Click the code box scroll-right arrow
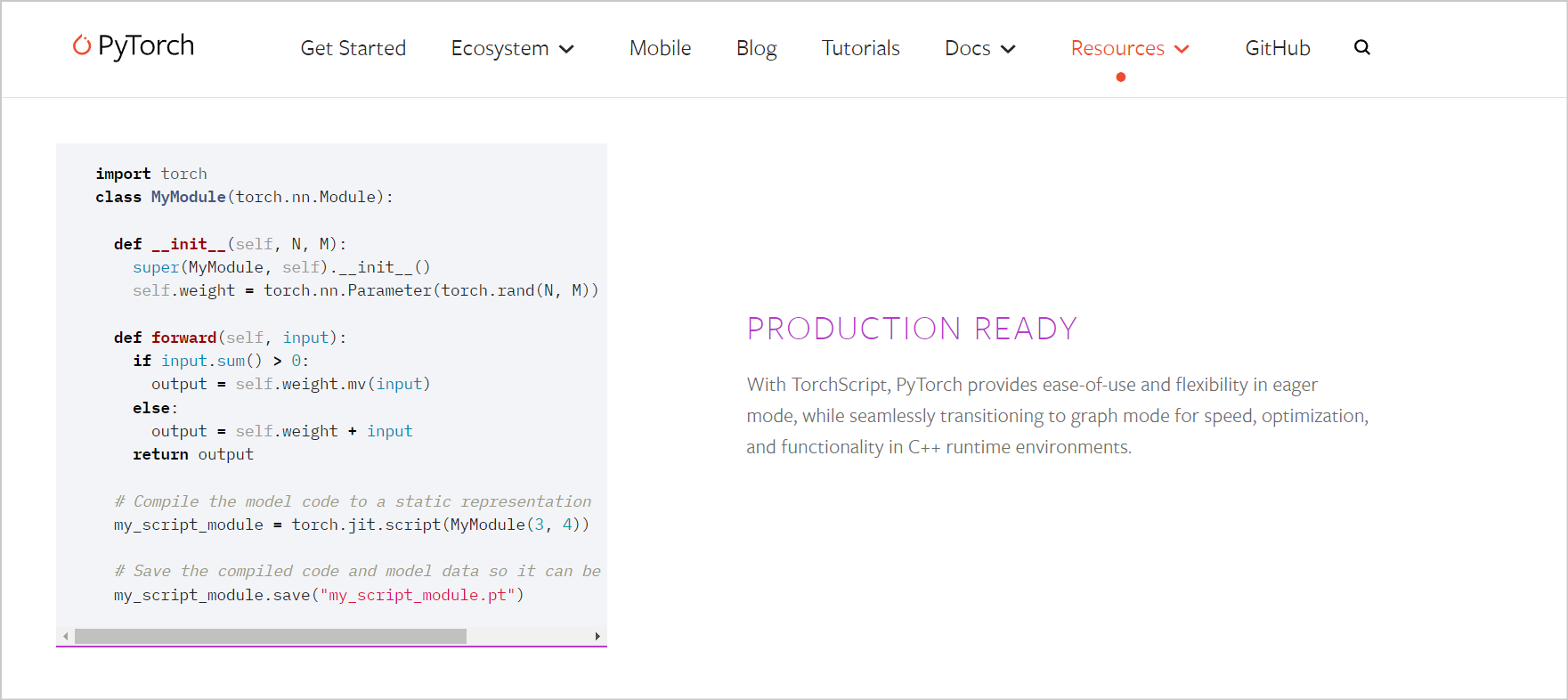The image size is (1568, 700). tap(597, 636)
